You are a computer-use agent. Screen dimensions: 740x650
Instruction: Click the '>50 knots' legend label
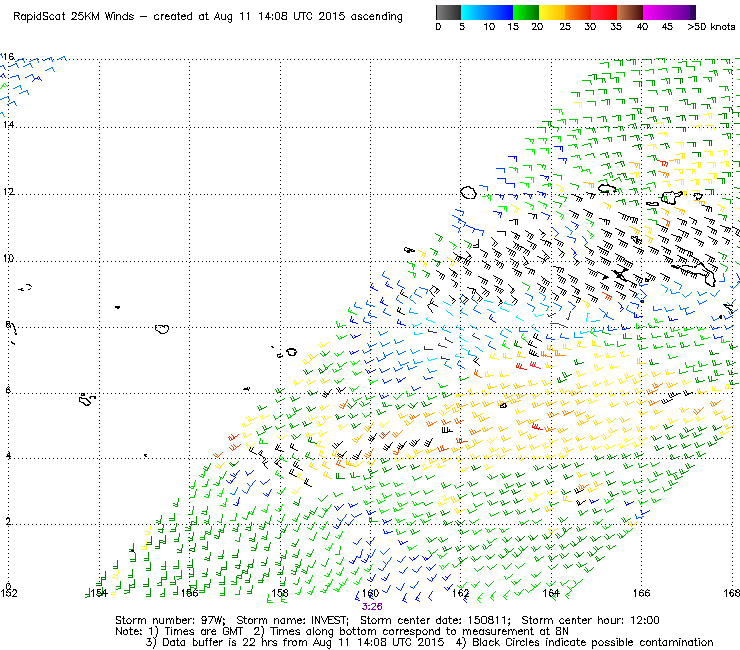pyautogui.click(x=711, y=27)
